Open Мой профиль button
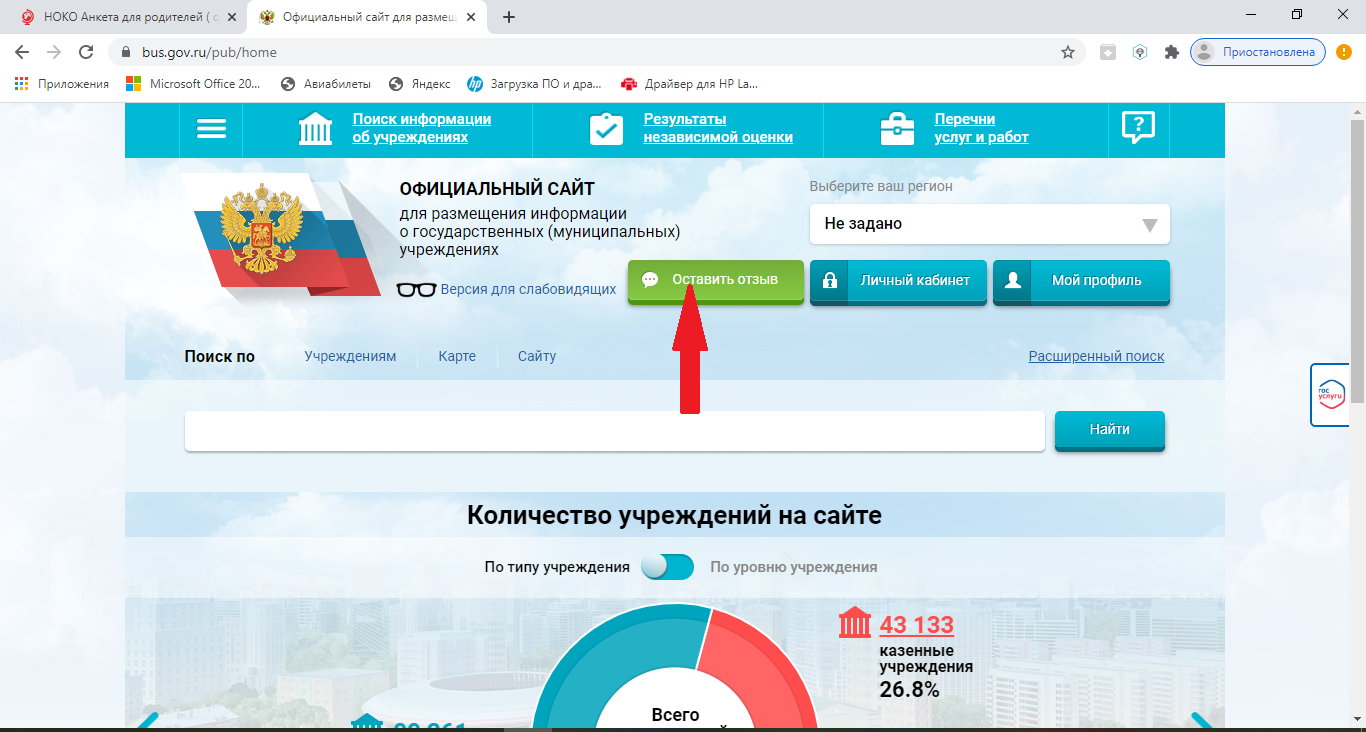Image resolution: width=1366 pixels, height=732 pixels. coord(1081,282)
